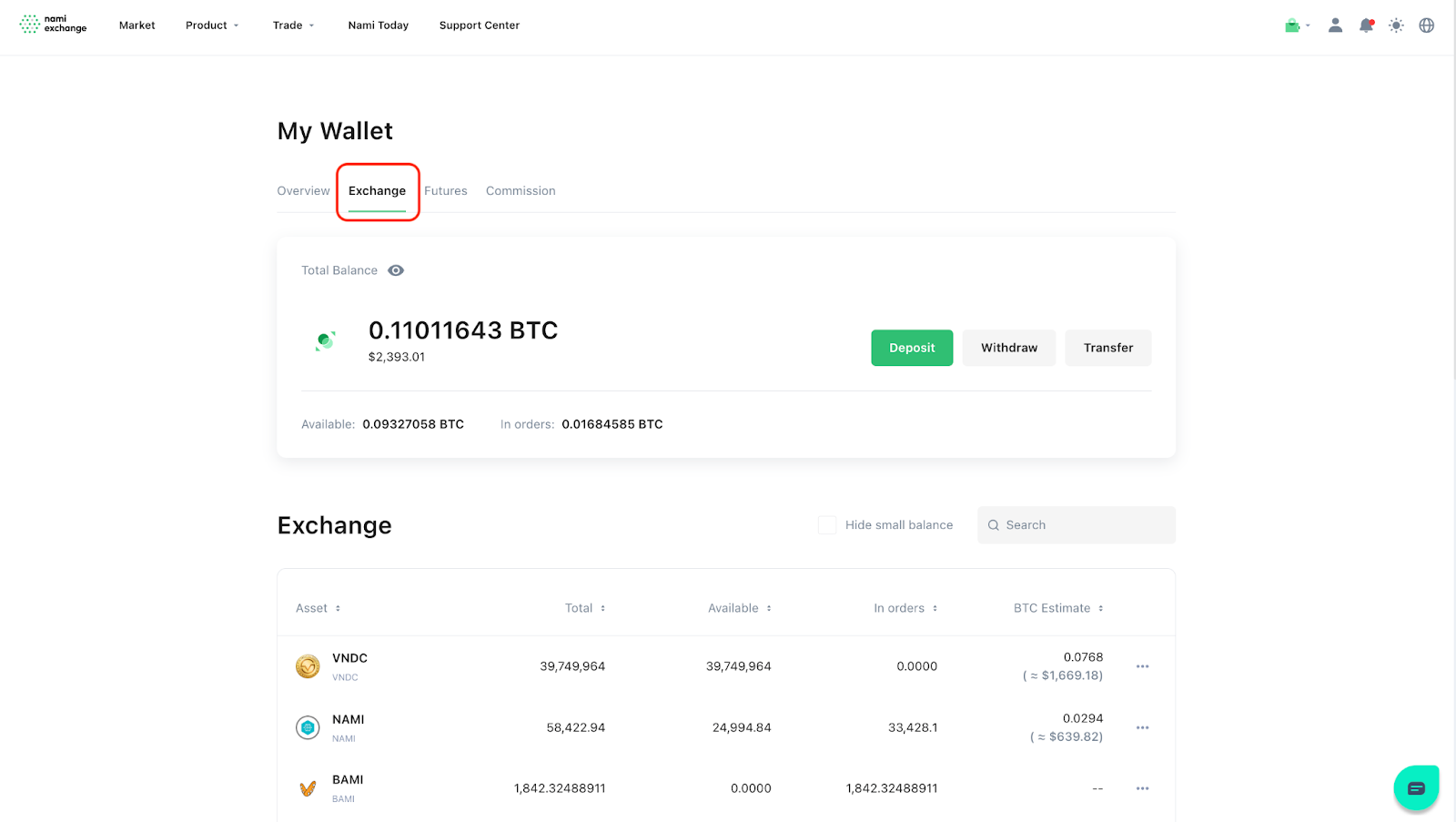
Task: Open the chat support bubble
Action: click(1416, 787)
